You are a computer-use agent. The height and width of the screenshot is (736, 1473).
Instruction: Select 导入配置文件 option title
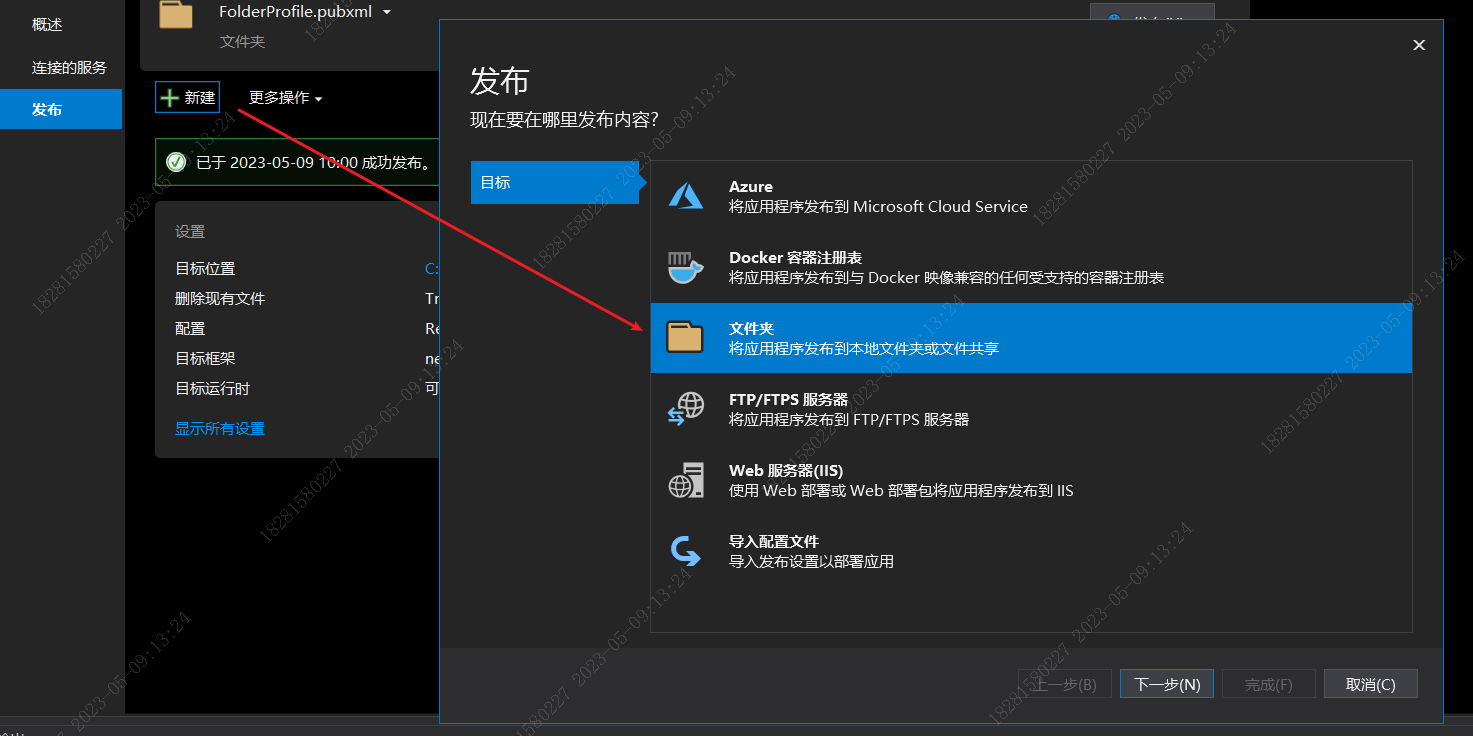pos(774,541)
